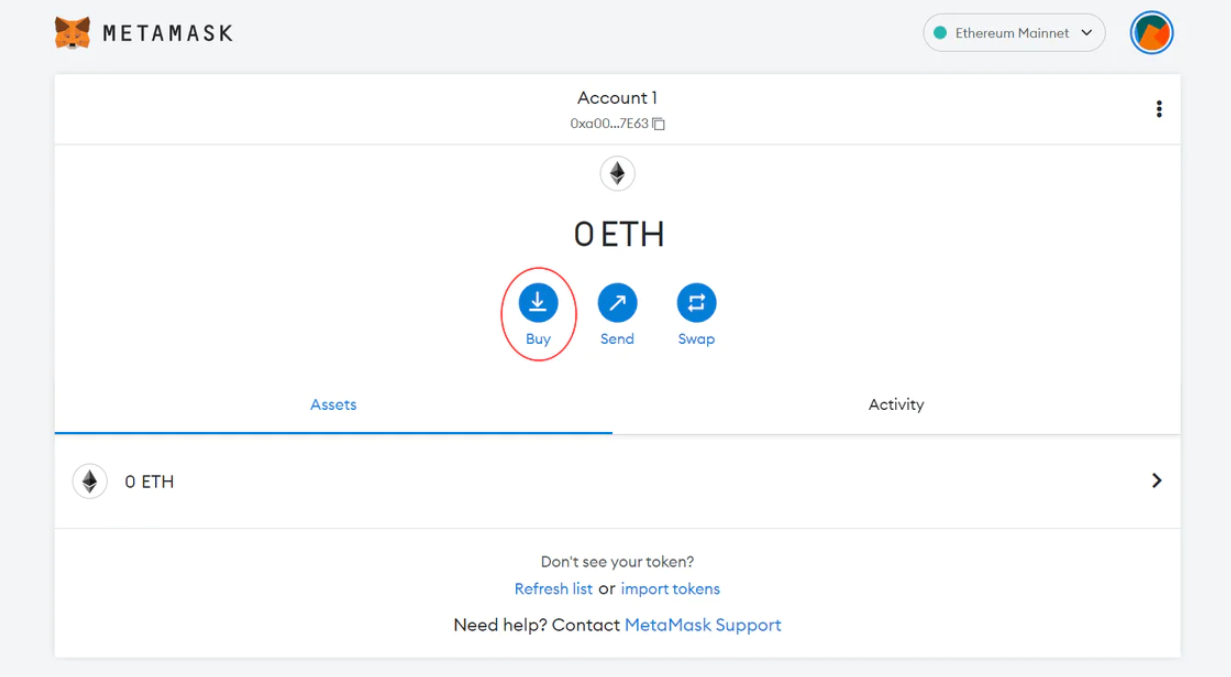This screenshot has height=677, width=1231.
Task: Open the MetaMask Support link
Action: point(703,625)
